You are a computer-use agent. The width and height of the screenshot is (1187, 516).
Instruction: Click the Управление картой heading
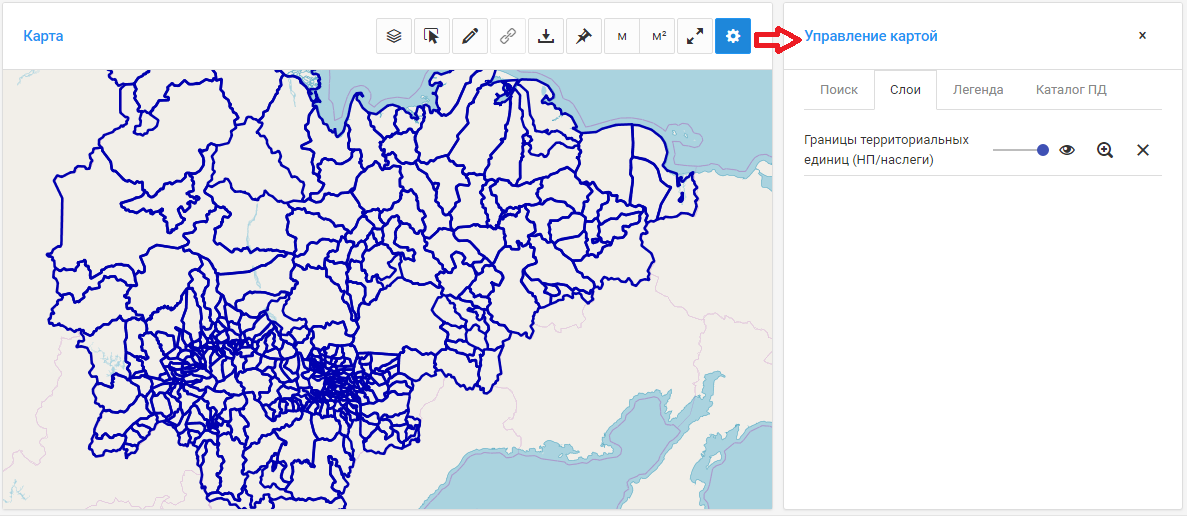pos(871,36)
